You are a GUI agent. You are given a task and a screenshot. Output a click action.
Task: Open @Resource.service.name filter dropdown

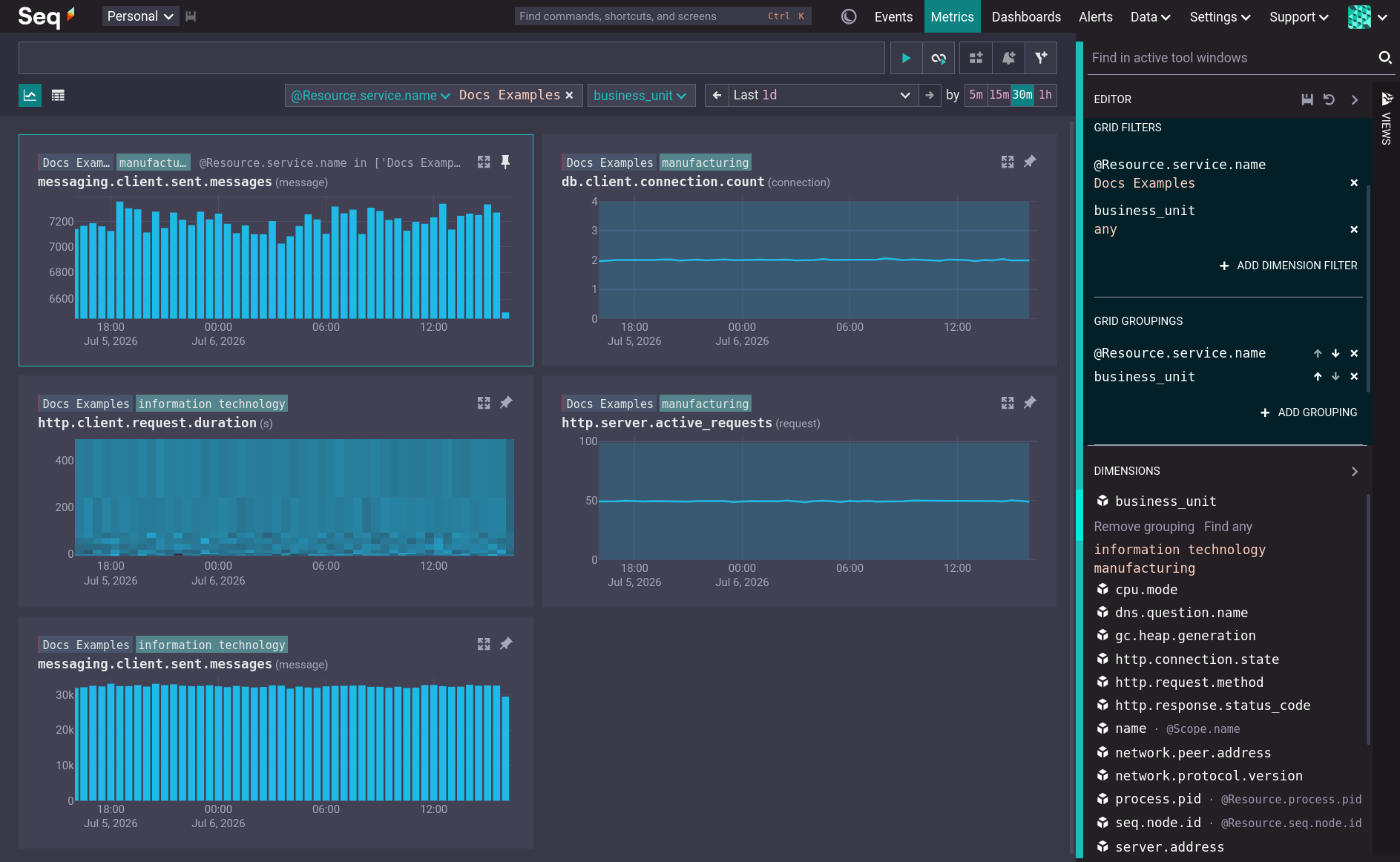tap(370, 95)
